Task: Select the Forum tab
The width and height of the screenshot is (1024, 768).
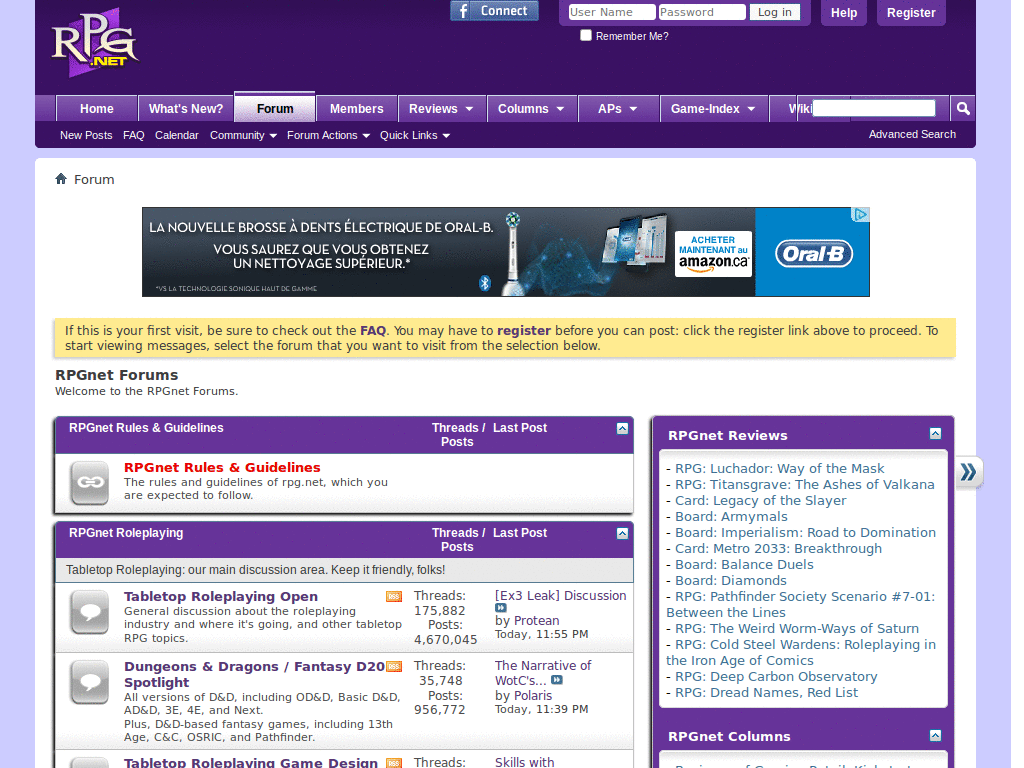Action: coord(275,108)
